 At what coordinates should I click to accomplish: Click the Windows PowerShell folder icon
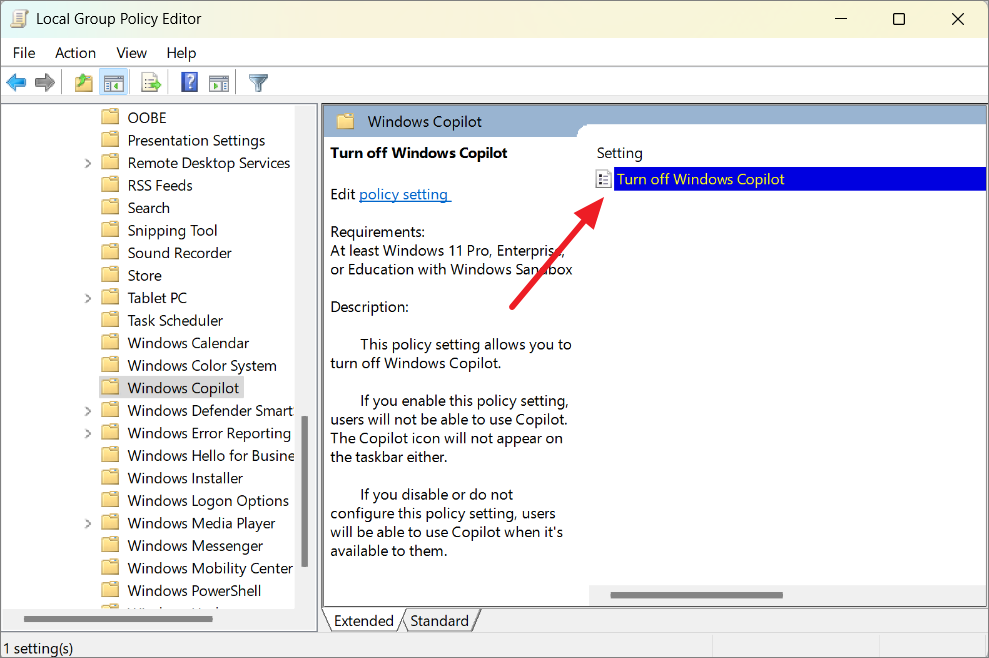pos(110,589)
